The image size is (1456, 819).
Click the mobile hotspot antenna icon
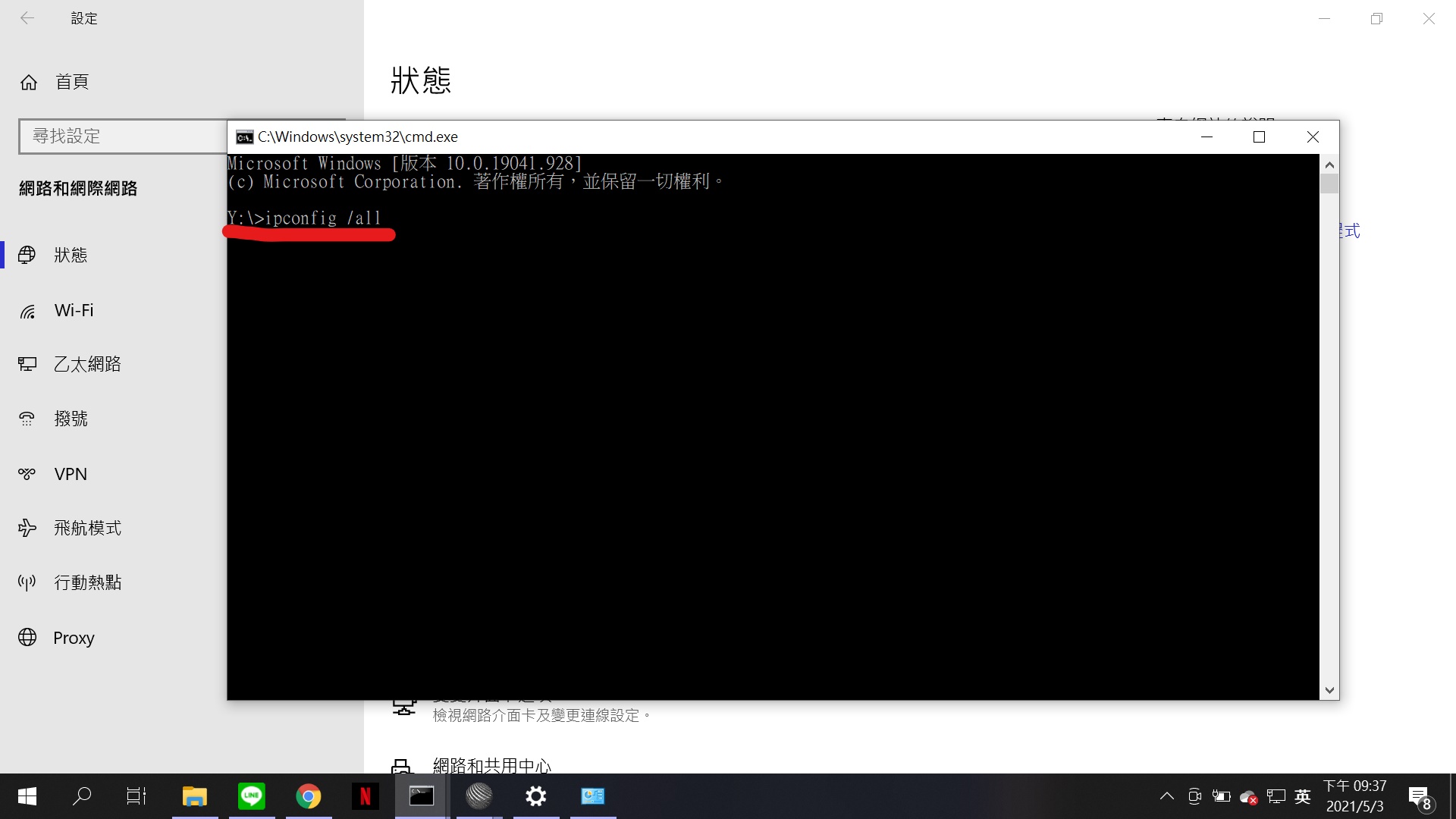pyautogui.click(x=27, y=582)
